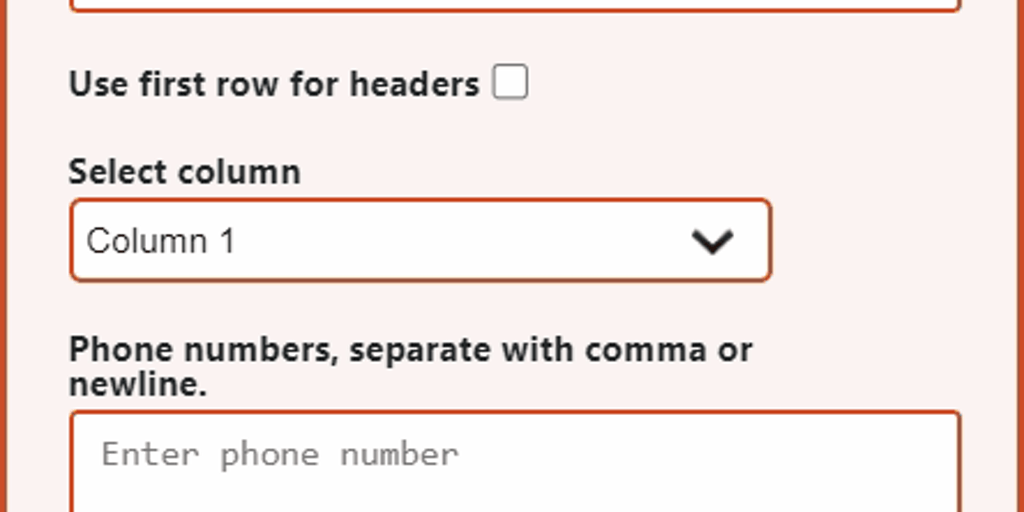Click the word 'newline.' in the phone label

[137, 383]
